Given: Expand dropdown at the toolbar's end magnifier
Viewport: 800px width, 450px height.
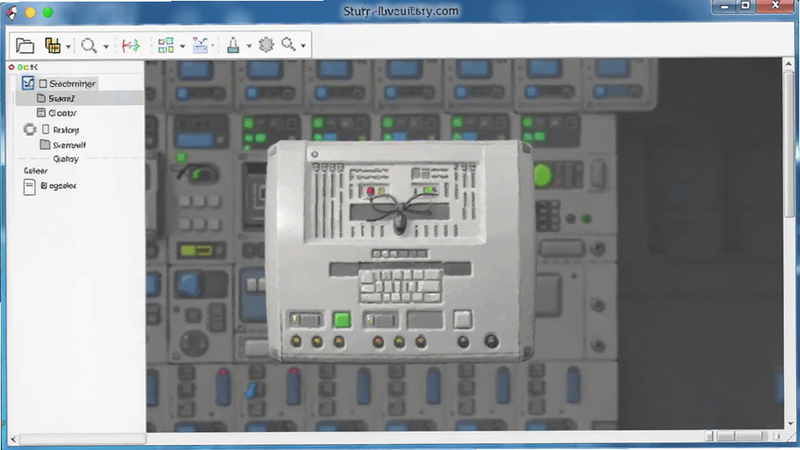Looking at the screenshot, I should click(303, 46).
